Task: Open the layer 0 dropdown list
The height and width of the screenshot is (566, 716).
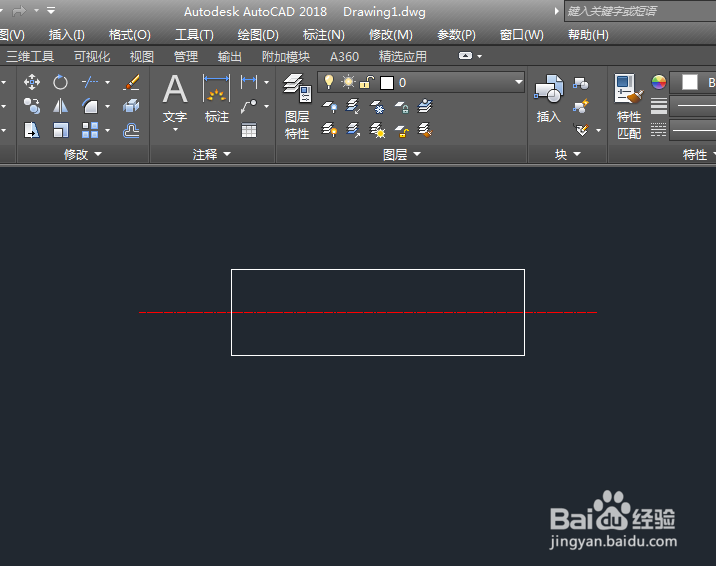Action: pyautogui.click(x=518, y=82)
